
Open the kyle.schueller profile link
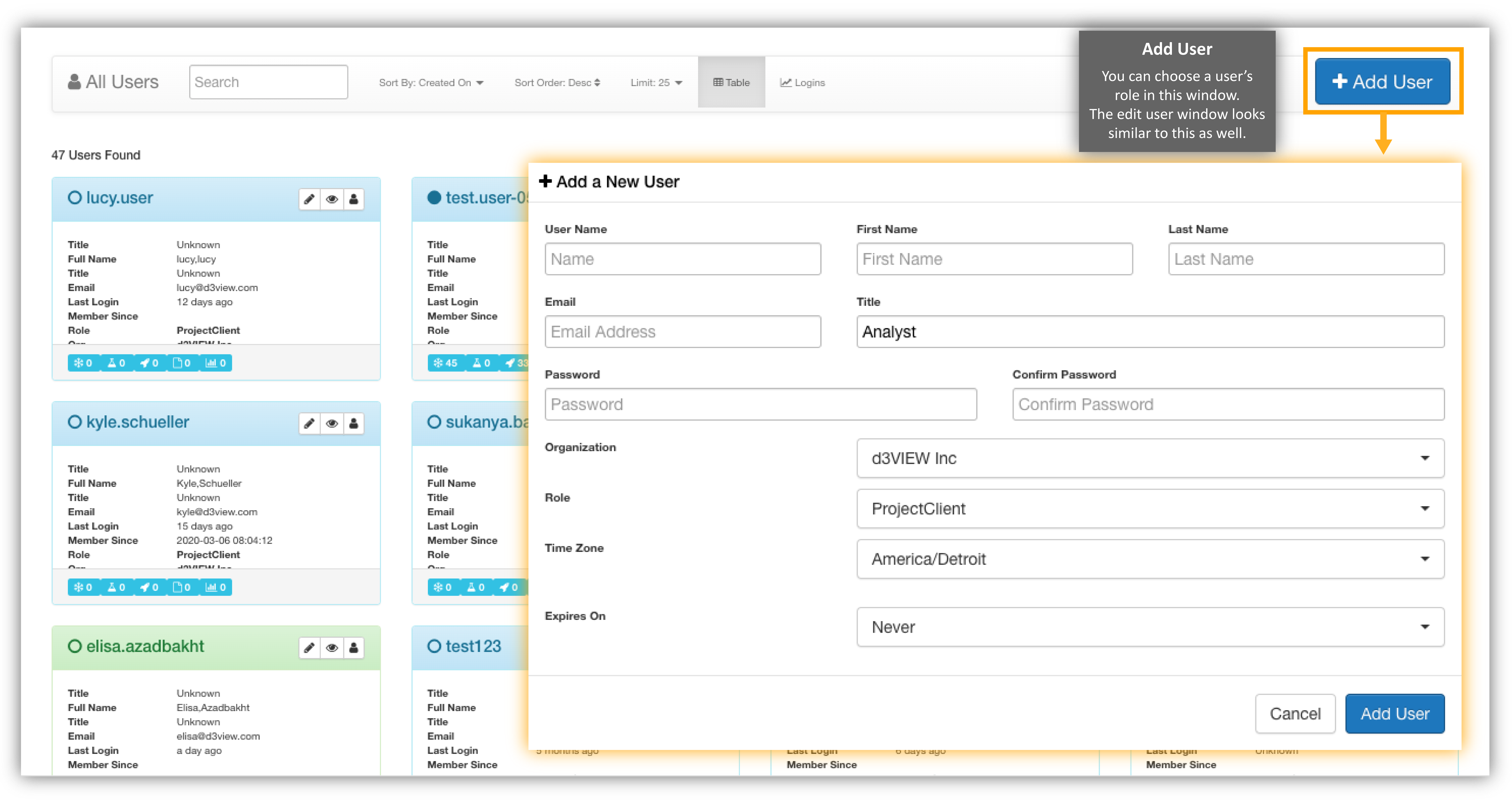tap(138, 422)
